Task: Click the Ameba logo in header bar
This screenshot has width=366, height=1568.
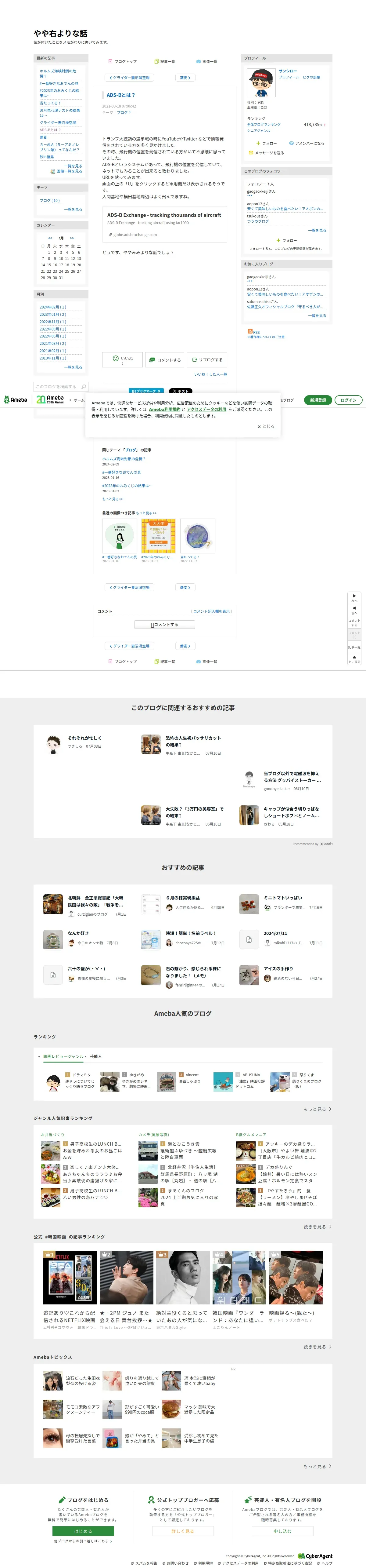Action: point(16,400)
